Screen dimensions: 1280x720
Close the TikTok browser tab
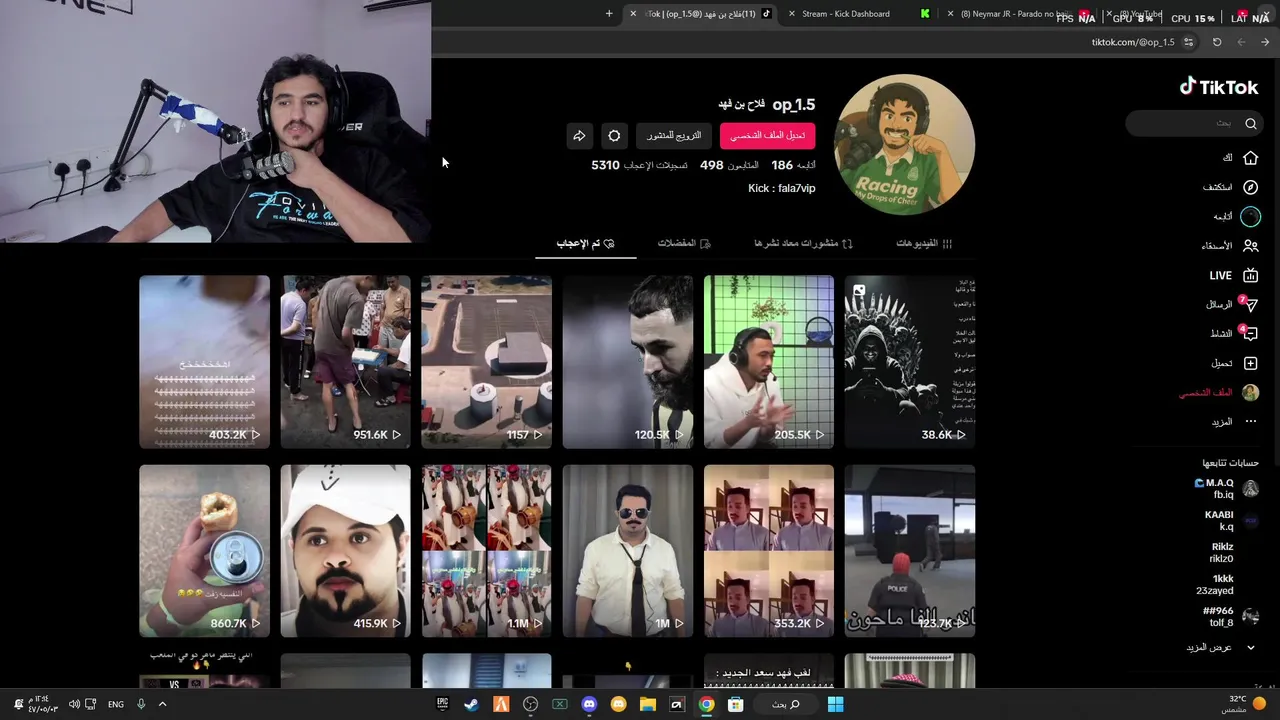click(x=633, y=14)
